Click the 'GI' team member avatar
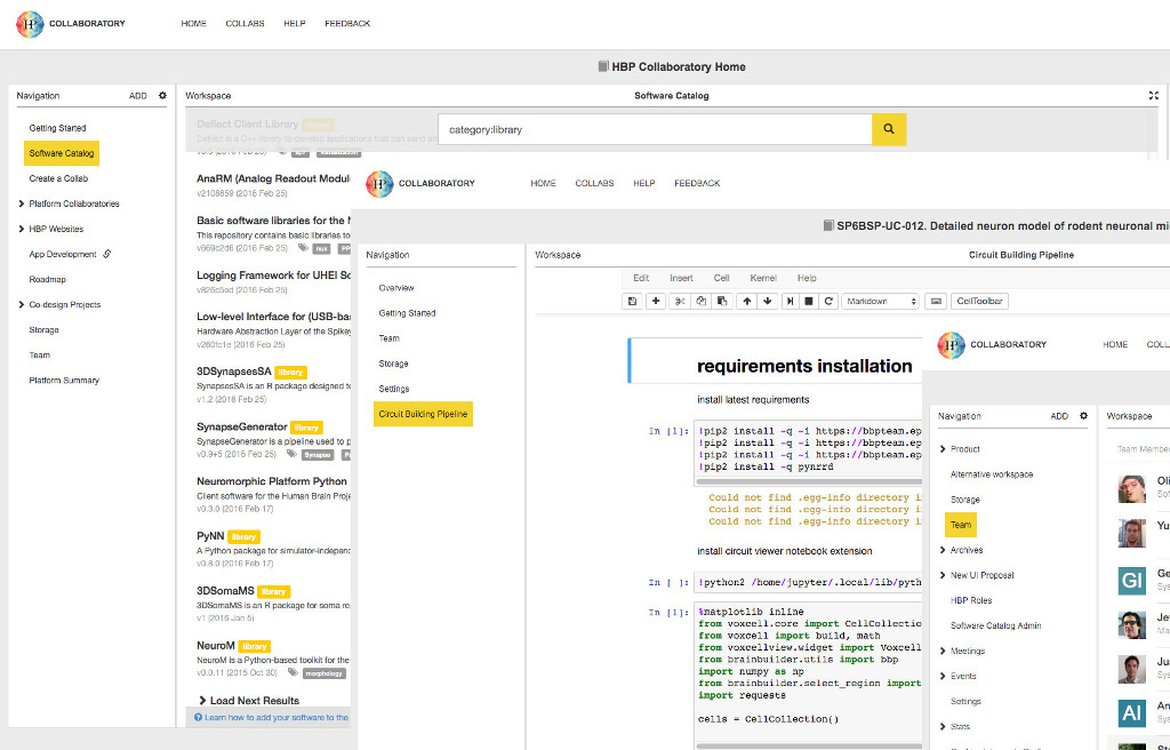The width and height of the screenshot is (1170, 750). pos(1132,580)
